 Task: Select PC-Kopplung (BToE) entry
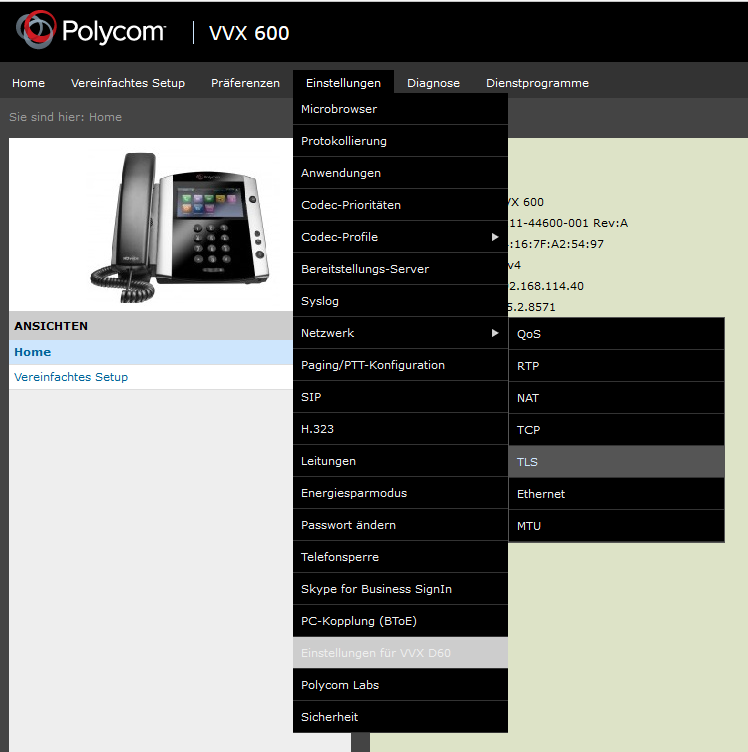(400, 621)
